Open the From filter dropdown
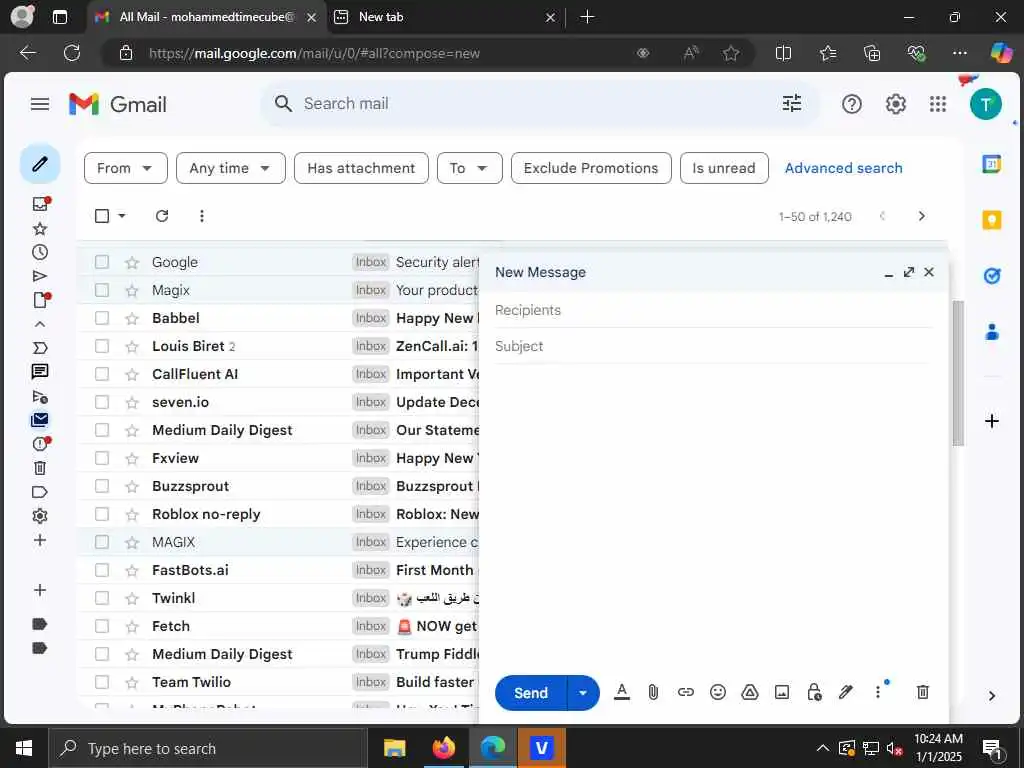Screen dimensions: 1024x768 pyautogui.click(x=125, y=168)
